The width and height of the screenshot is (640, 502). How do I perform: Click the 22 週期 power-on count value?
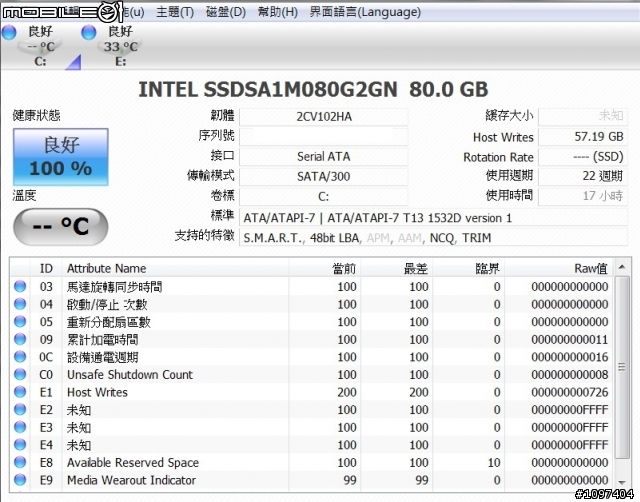point(583,176)
